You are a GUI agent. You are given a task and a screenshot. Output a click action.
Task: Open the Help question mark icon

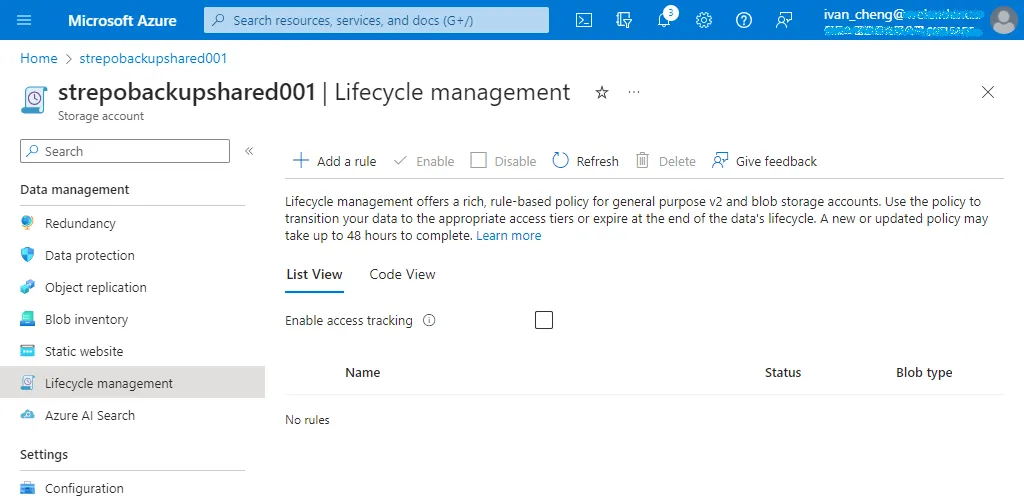pyautogui.click(x=744, y=20)
